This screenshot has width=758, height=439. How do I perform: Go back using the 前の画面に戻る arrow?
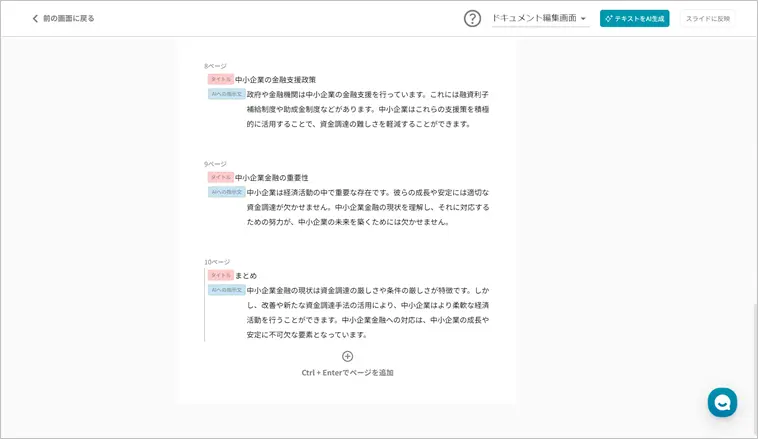point(35,18)
